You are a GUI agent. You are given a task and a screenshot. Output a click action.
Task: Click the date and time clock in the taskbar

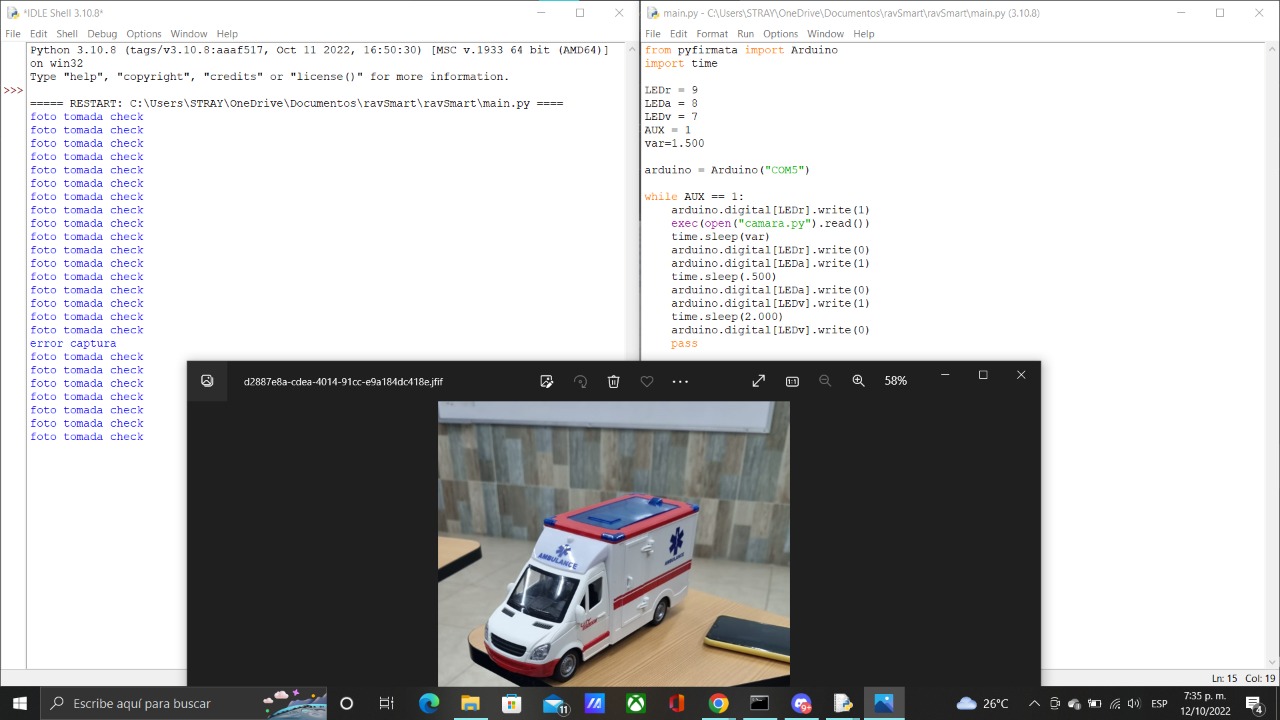click(x=1205, y=703)
